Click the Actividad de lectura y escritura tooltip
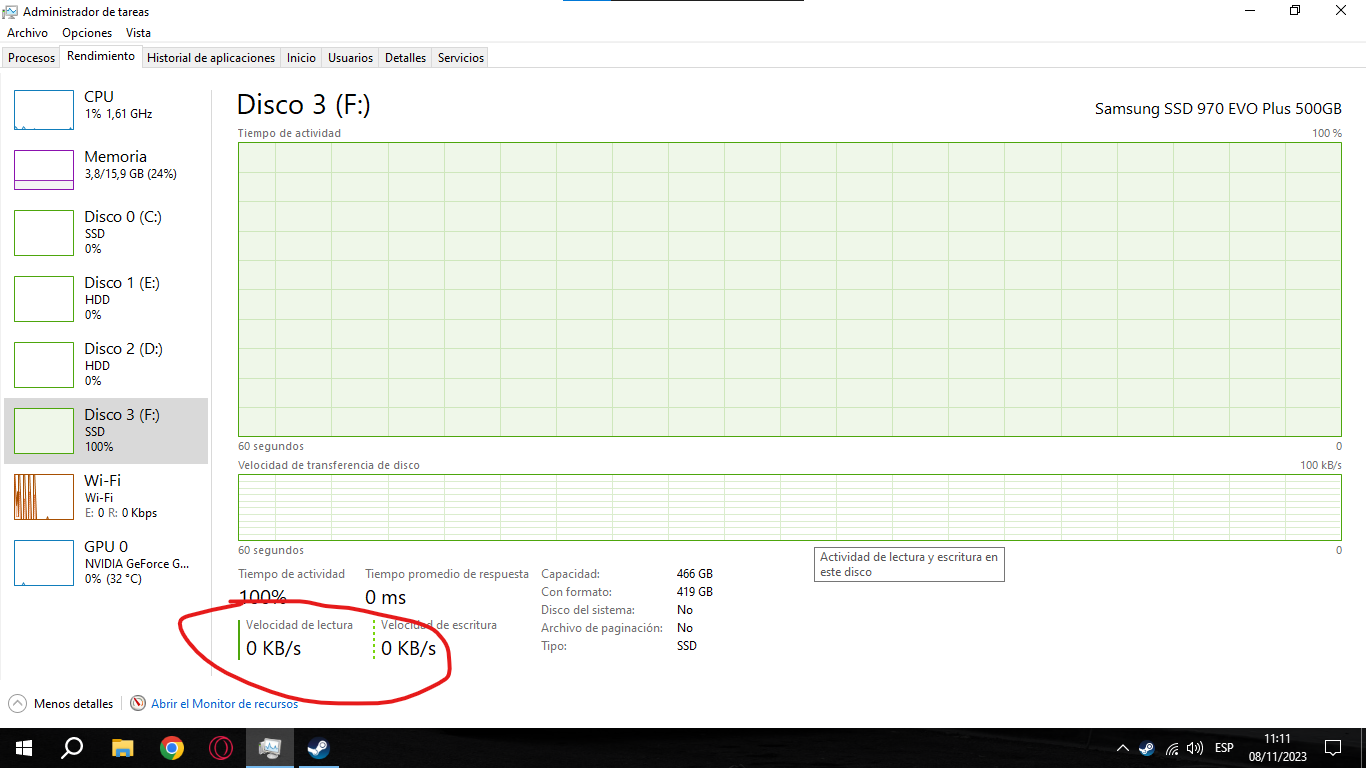The image size is (1366, 768). click(909, 565)
